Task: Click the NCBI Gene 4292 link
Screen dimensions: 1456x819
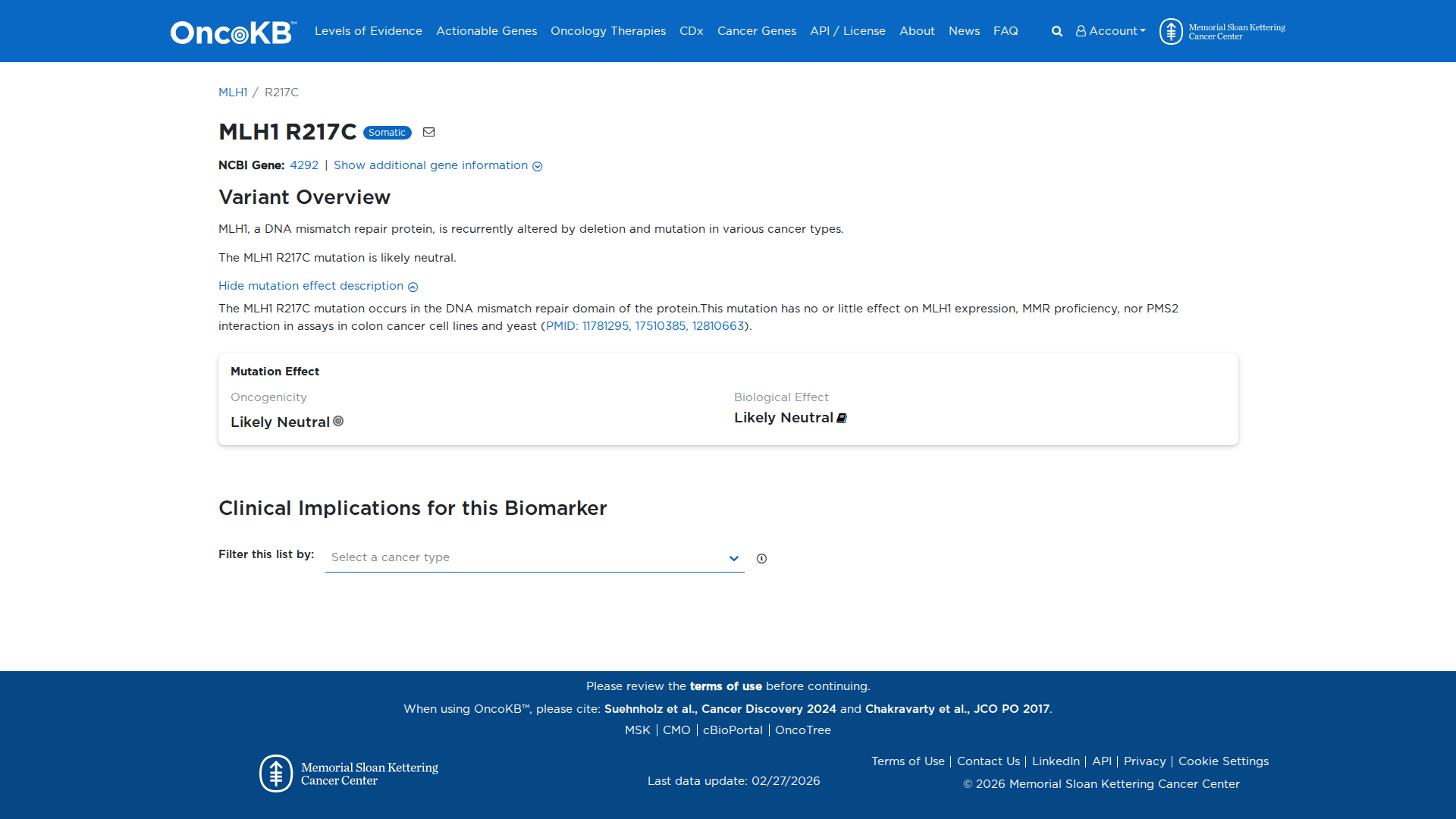Action: point(303,165)
